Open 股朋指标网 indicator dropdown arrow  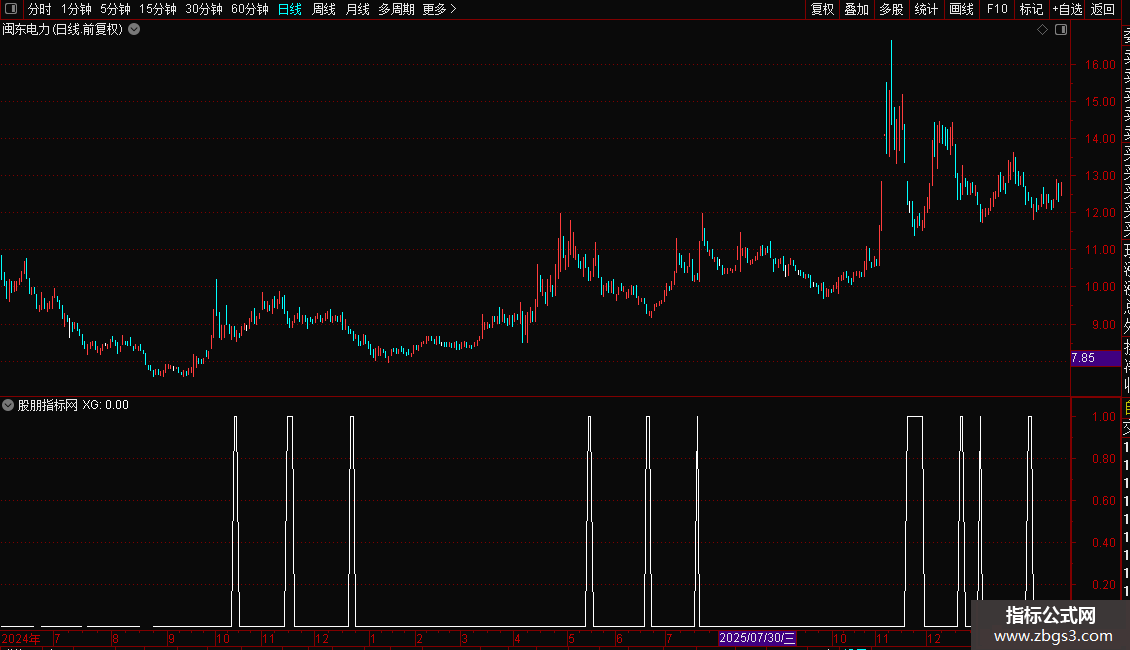(x=8, y=405)
